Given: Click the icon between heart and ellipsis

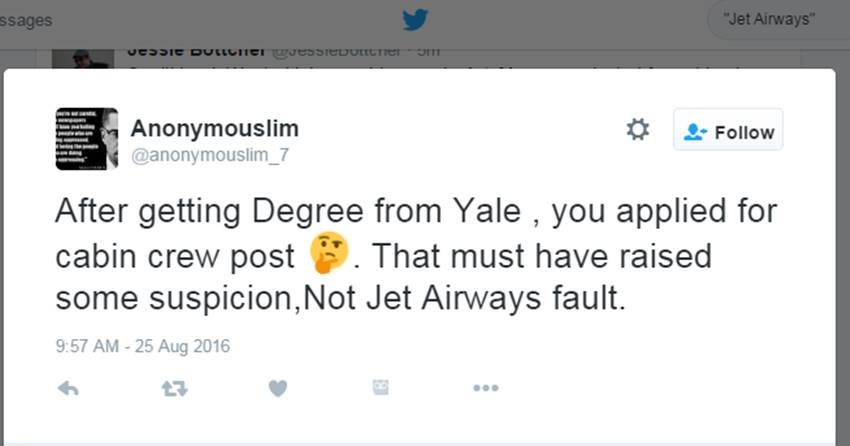Looking at the screenshot, I should pyautogui.click(x=381, y=388).
